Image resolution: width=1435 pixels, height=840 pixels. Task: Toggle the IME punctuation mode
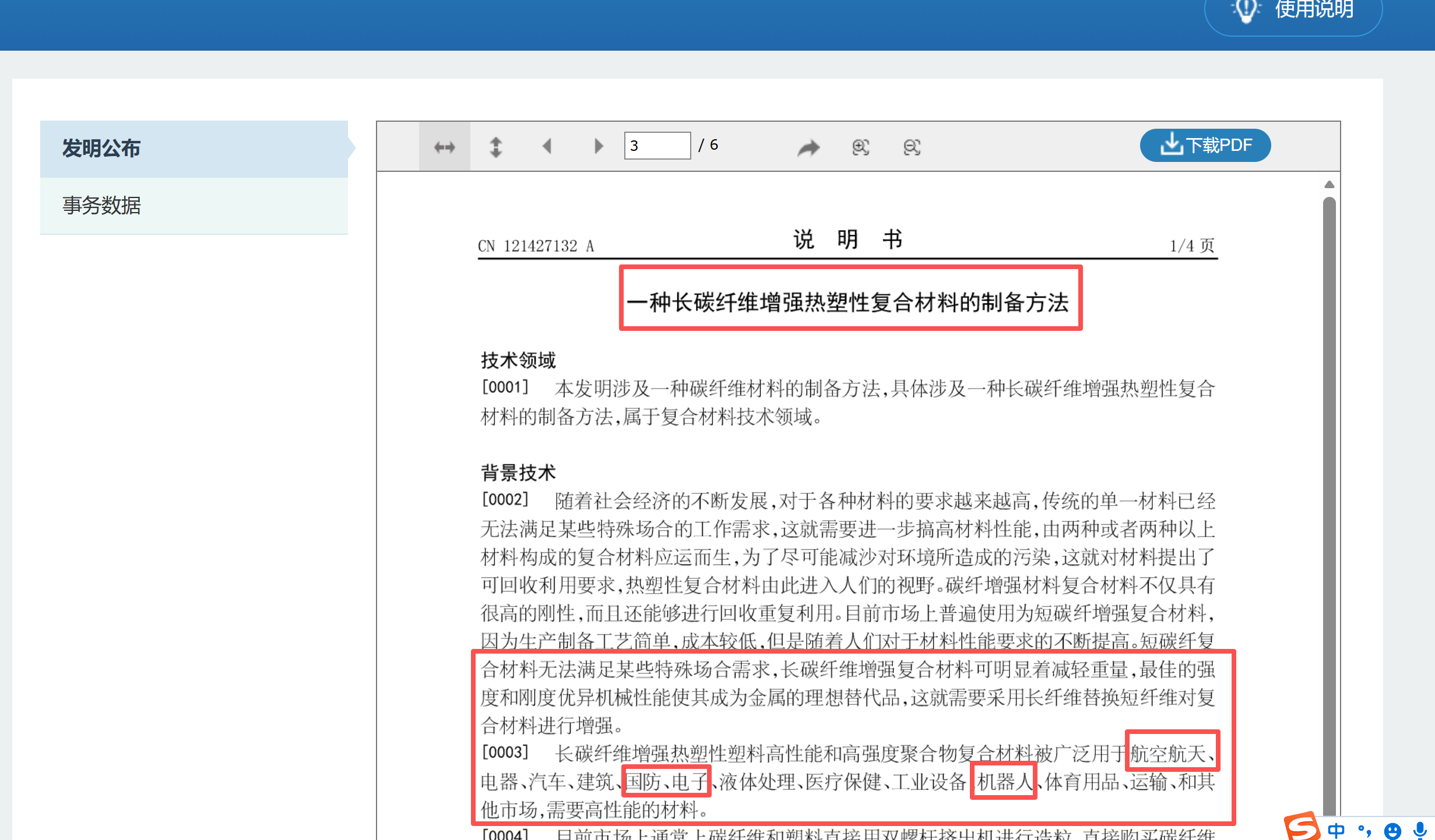1364,830
